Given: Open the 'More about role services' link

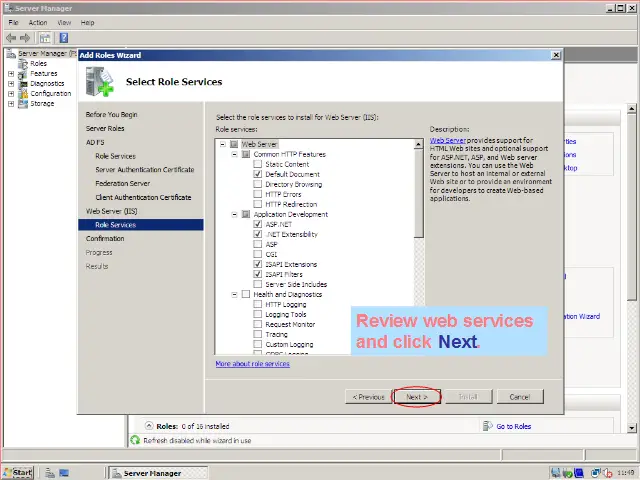Looking at the screenshot, I should (x=253, y=364).
